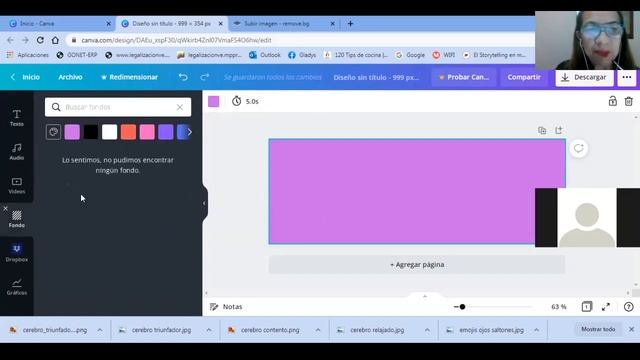Click the Buscar fondos search field
Viewport: 640px width, 360px height.
pos(118,107)
